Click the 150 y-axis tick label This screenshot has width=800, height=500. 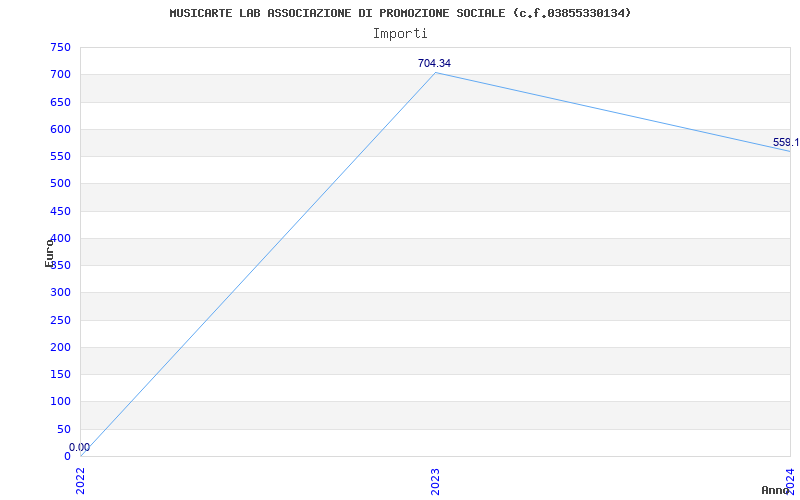coord(60,374)
